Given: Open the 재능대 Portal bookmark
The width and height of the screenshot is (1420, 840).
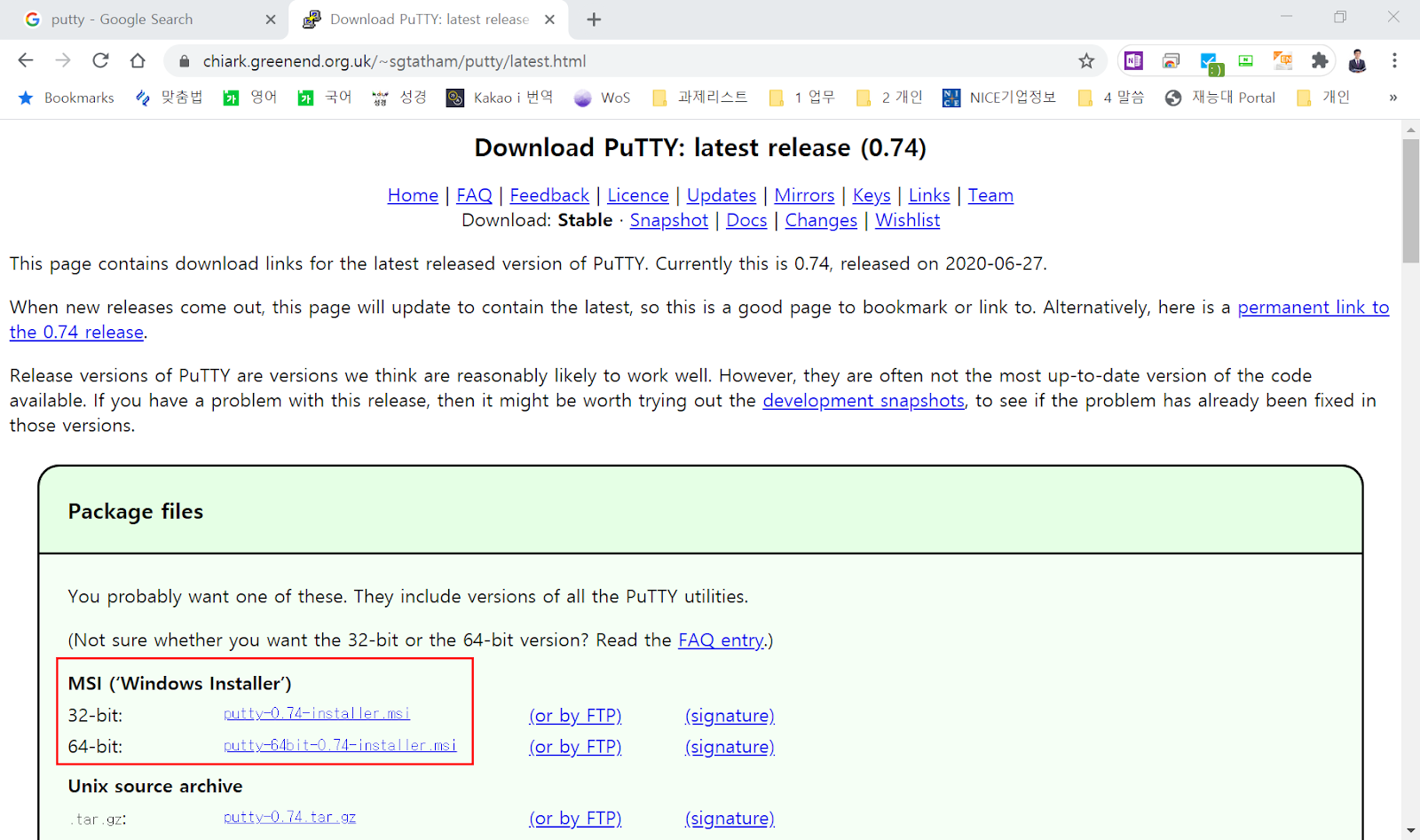Looking at the screenshot, I should click(x=1220, y=98).
